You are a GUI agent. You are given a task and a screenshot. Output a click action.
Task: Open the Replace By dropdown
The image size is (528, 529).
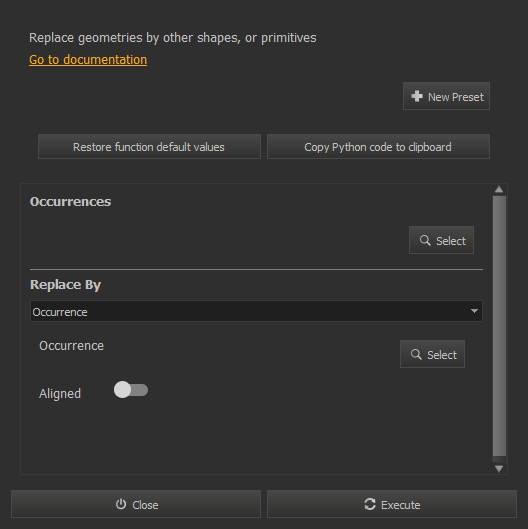(x=256, y=311)
